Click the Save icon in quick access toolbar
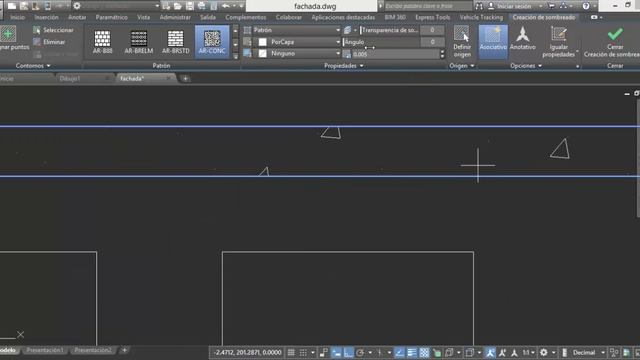The image size is (640, 360). coord(190,6)
